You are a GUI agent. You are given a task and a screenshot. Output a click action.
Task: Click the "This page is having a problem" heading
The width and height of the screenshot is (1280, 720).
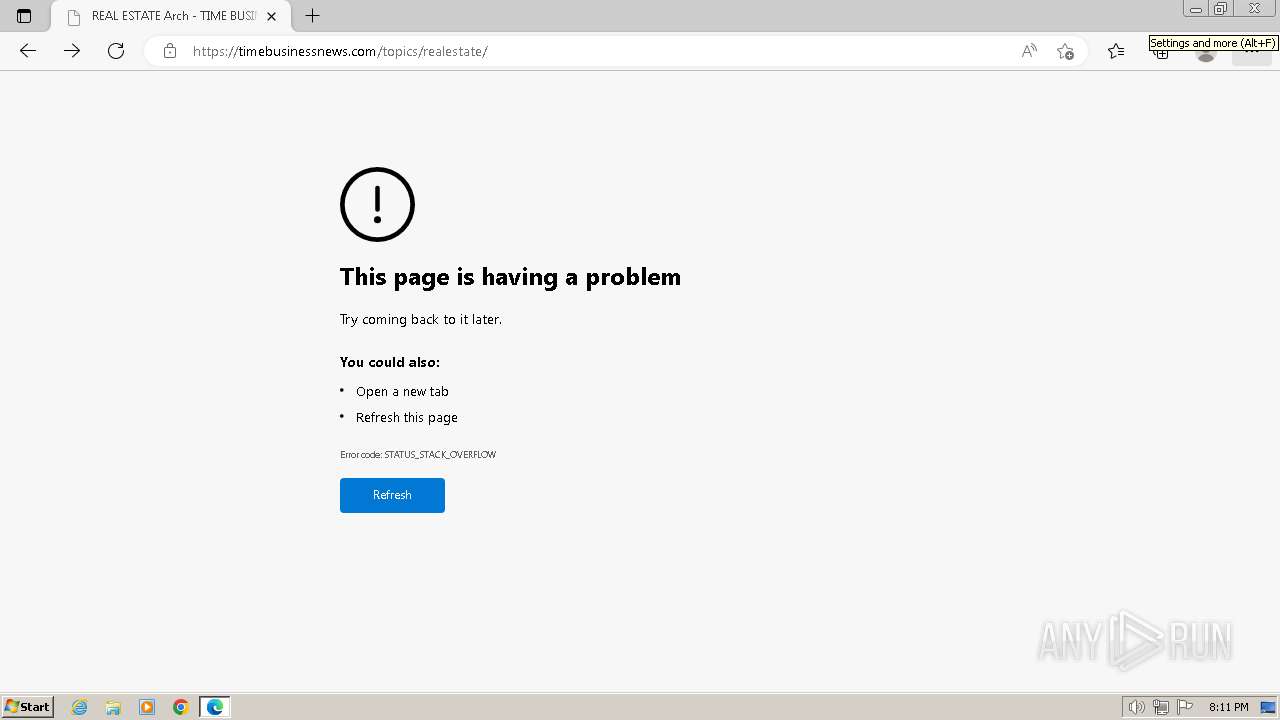point(510,277)
